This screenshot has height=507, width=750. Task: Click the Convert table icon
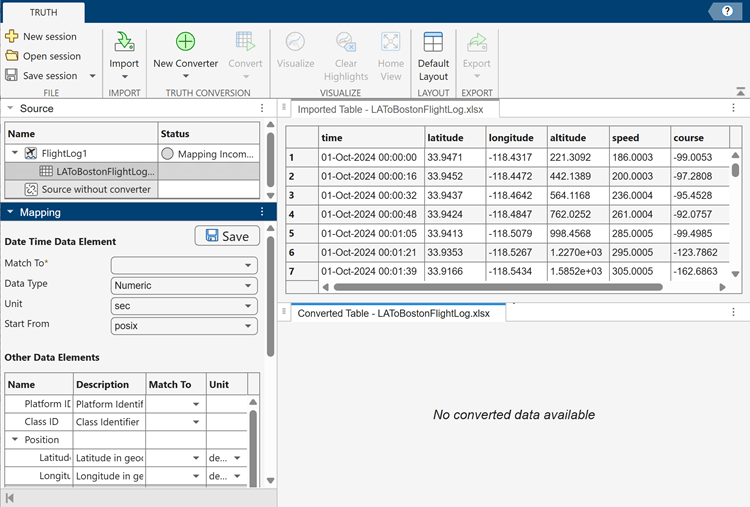245,42
